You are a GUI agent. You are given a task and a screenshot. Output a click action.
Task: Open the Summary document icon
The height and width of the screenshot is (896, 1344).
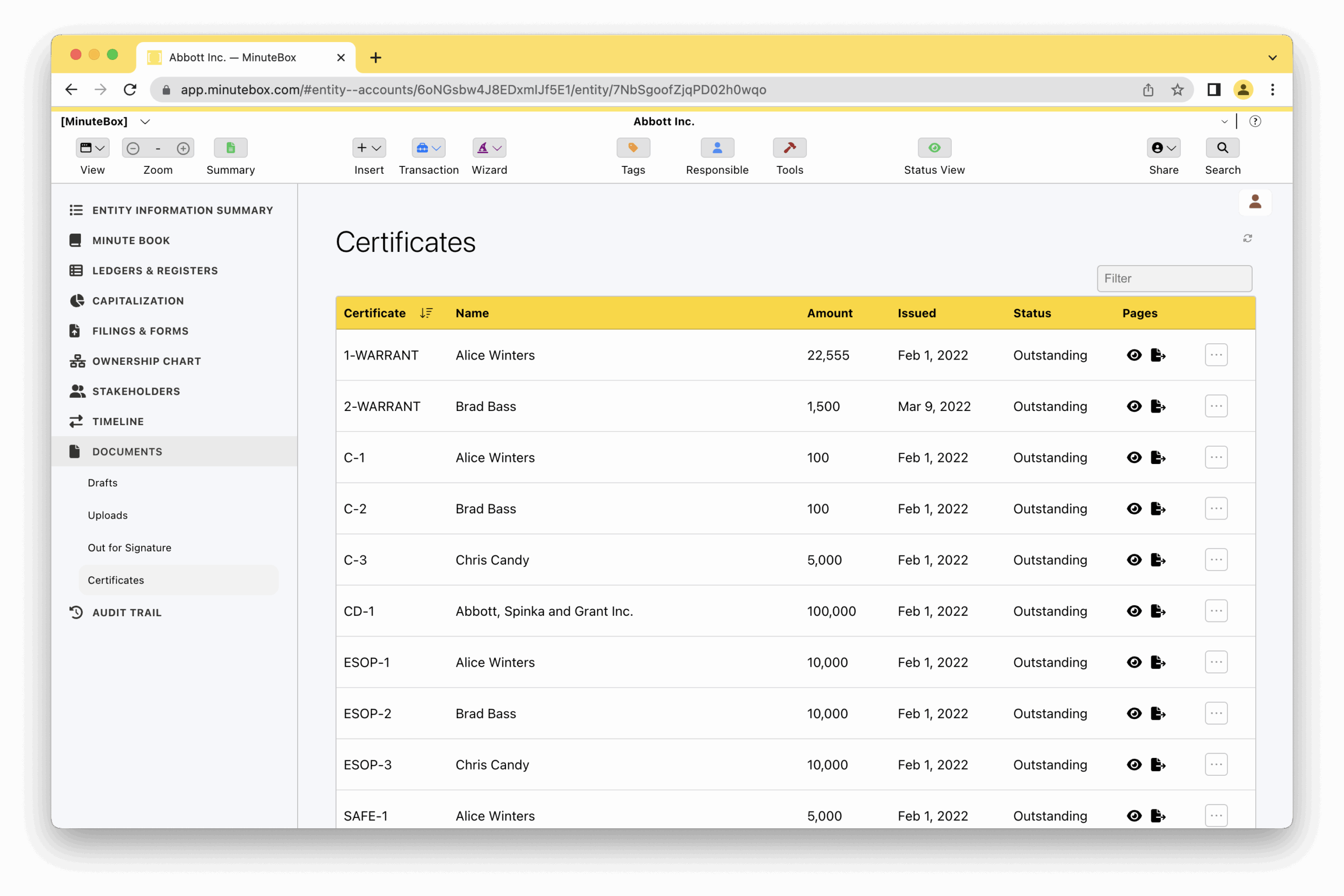[x=230, y=148]
